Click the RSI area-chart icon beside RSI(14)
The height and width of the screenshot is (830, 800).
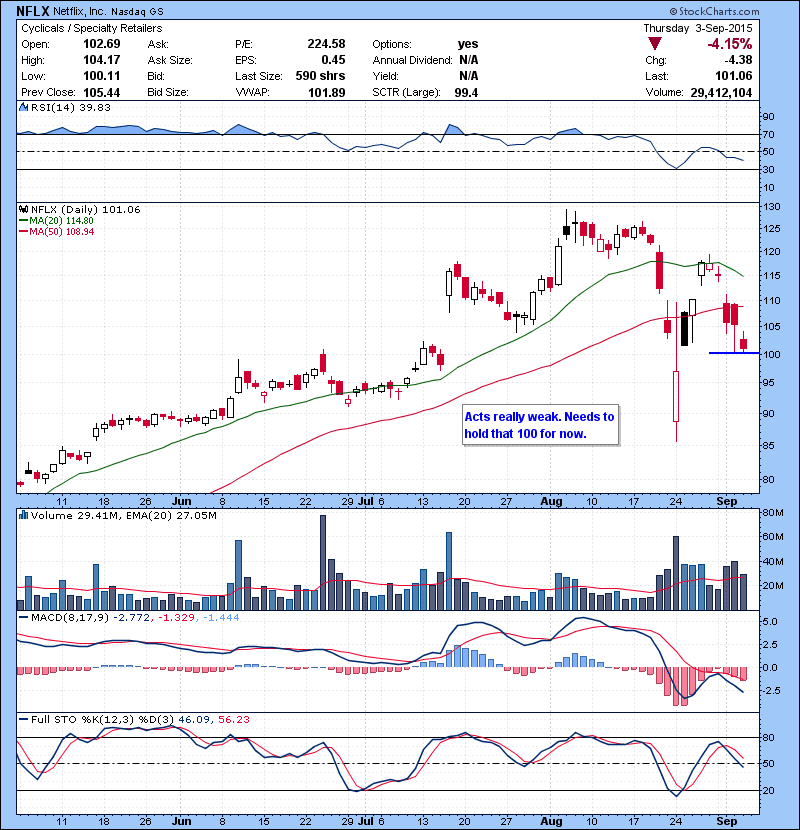pyautogui.click(x=24, y=107)
